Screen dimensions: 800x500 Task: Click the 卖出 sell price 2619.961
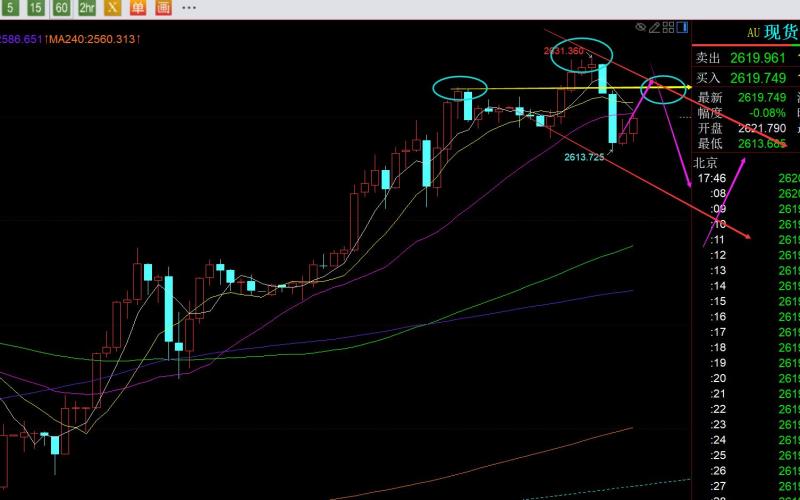point(758,58)
